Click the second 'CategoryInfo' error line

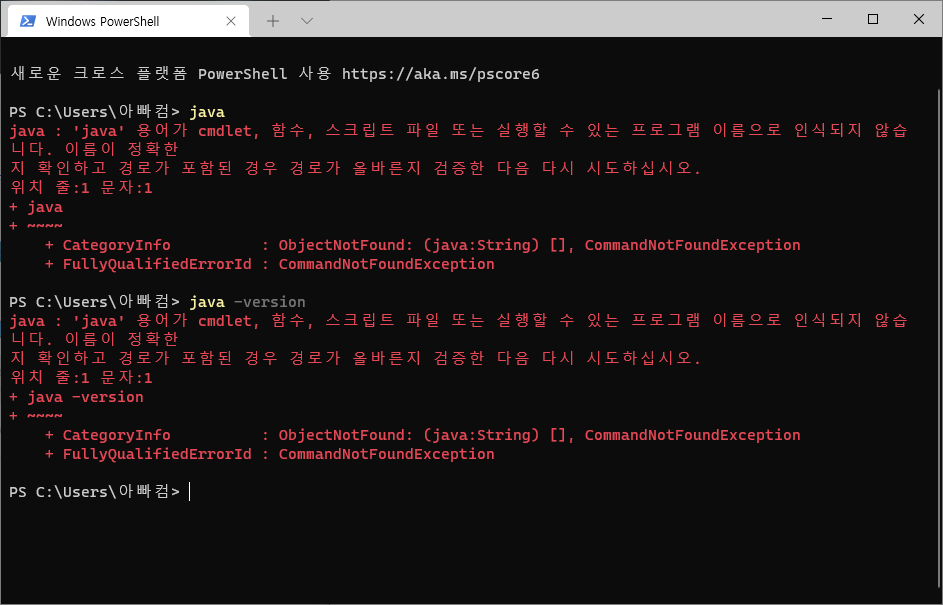click(x=422, y=435)
